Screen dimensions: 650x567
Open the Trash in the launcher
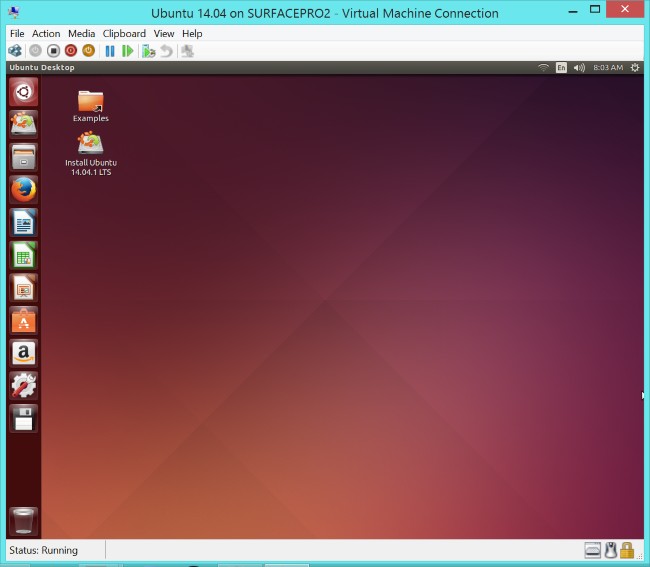(24, 521)
